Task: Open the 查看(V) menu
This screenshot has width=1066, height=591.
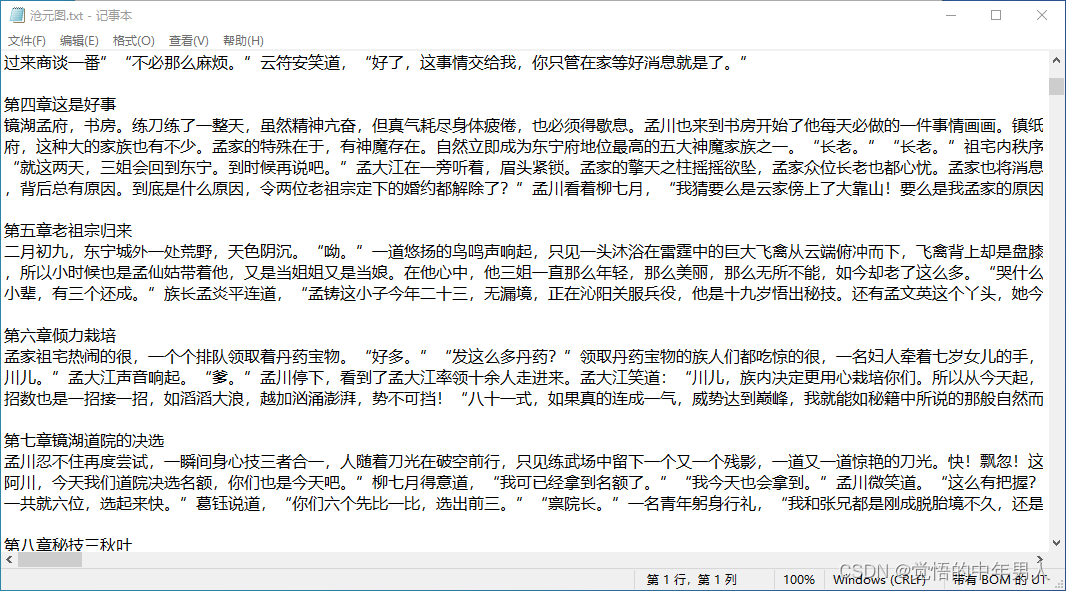Action: (x=188, y=41)
